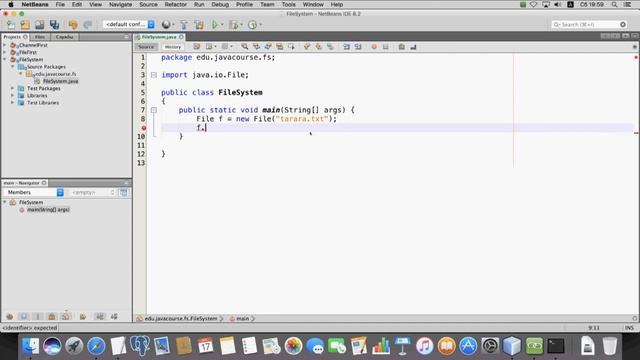Switch to Source view button
Screen dimensions: 640x360
click(x=146, y=47)
